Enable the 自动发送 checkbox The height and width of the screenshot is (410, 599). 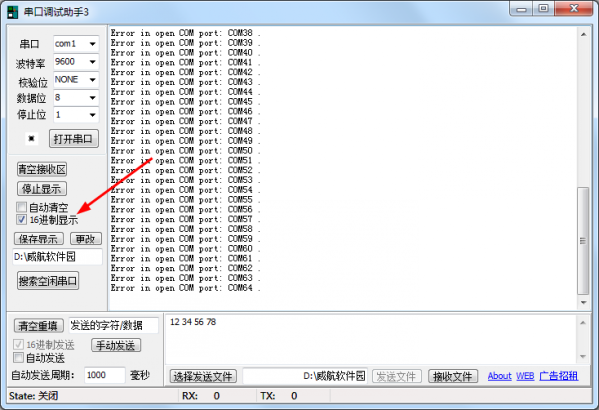pyautogui.click(x=18, y=358)
